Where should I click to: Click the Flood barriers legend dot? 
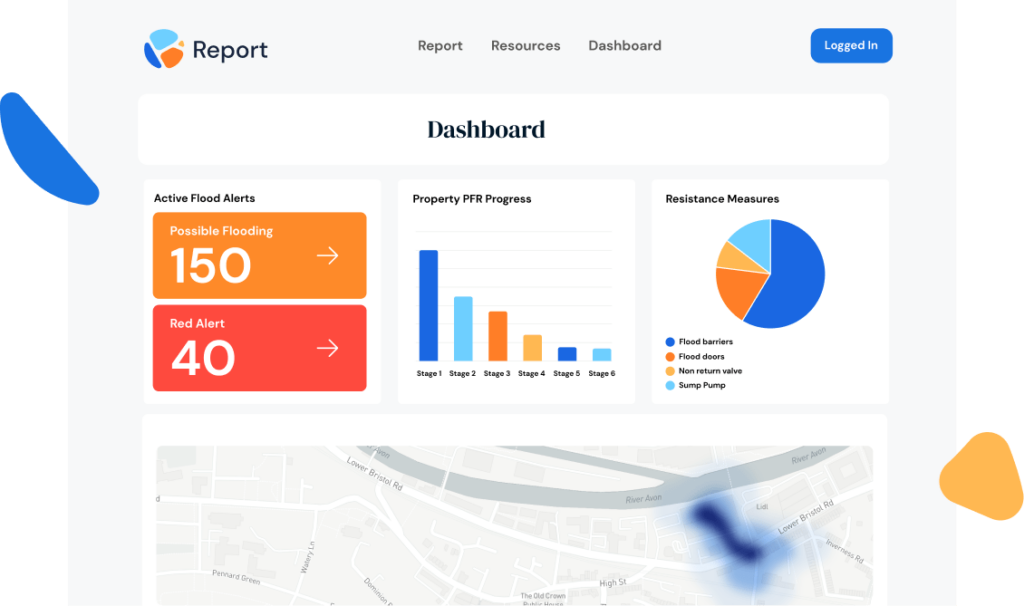click(670, 342)
